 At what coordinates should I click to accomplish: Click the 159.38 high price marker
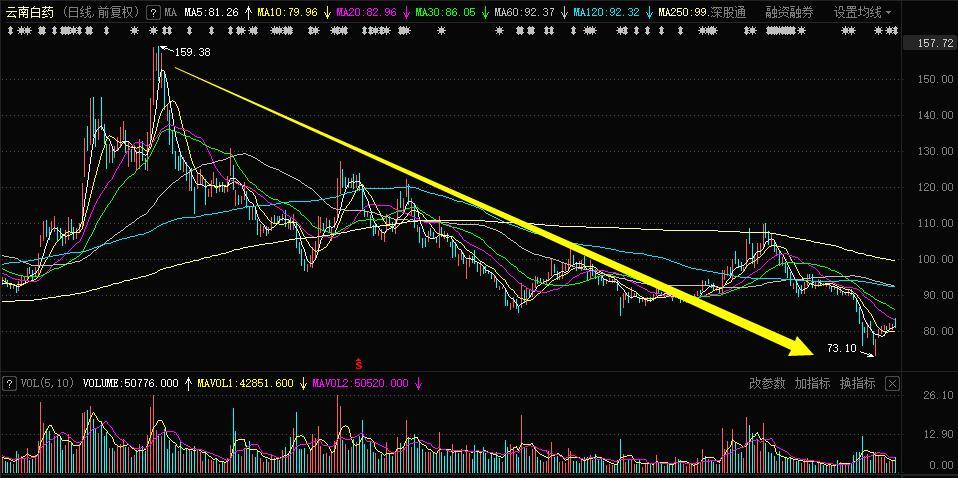[x=191, y=52]
